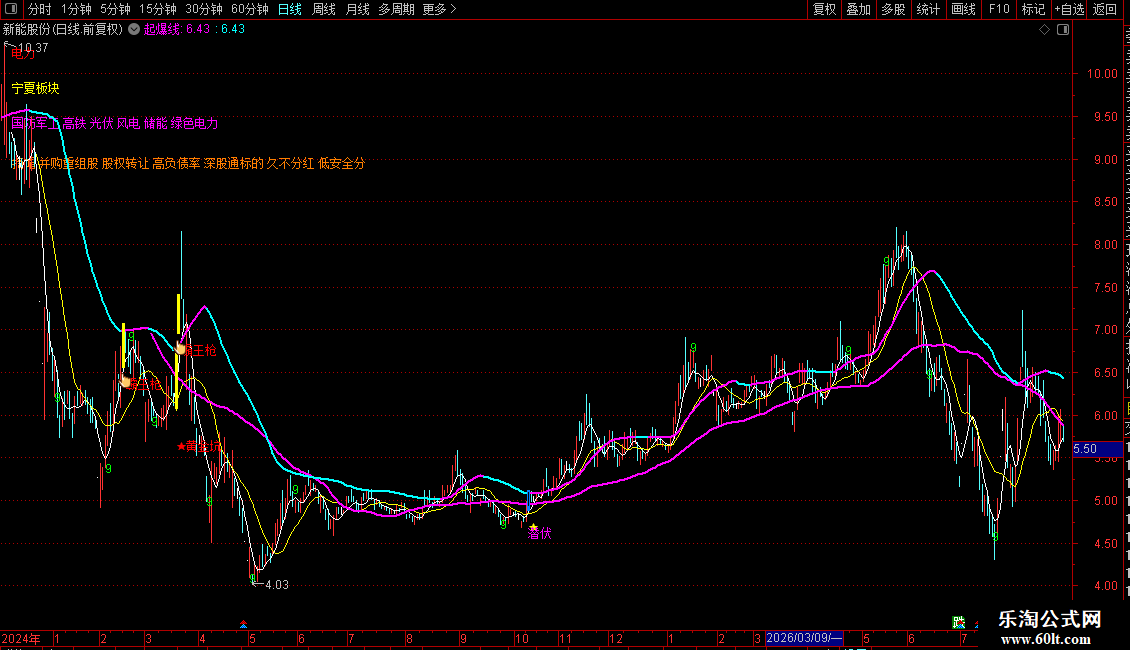Switch to the 5分钟 timeframe
The height and width of the screenshot is (650, 1130).
[115, 9]
